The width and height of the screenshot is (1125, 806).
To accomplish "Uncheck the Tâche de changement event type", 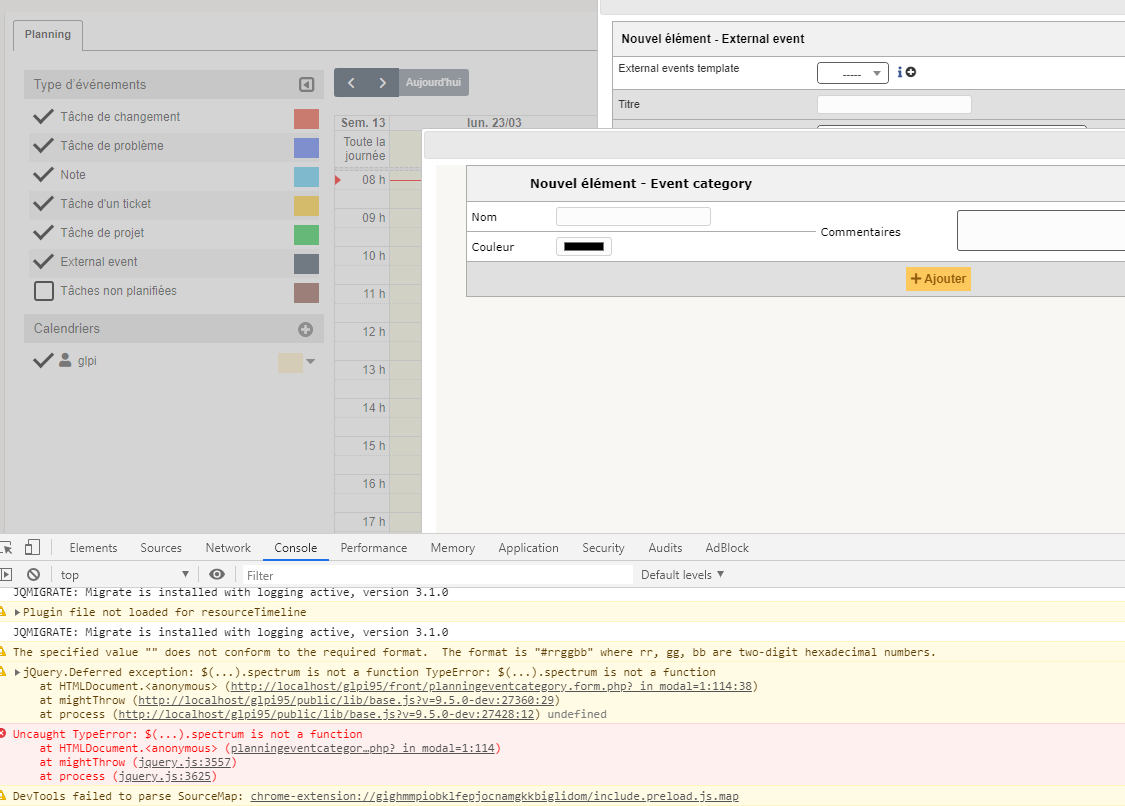I will (43, 117).
